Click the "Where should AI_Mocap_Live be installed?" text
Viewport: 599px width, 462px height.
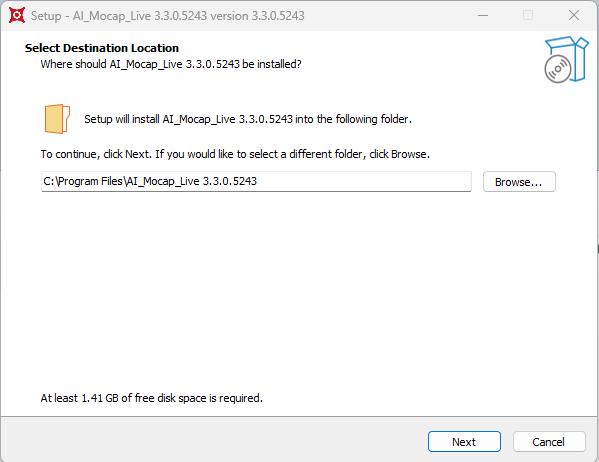tap(171, 64)
